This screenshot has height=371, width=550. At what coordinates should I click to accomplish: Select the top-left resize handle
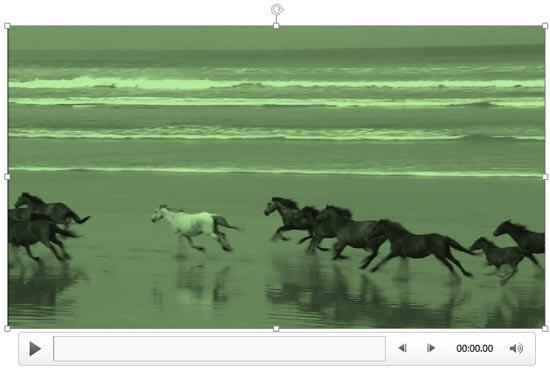[7, 26]
